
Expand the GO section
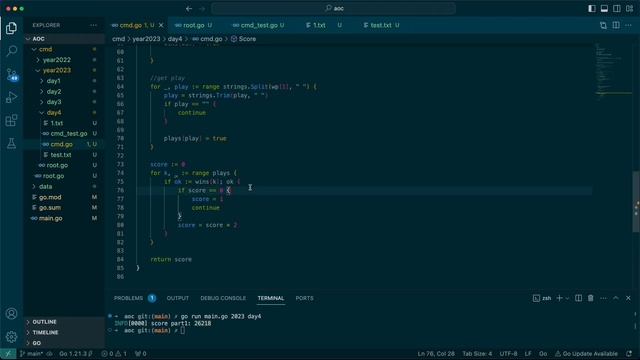click(x=64, y=343)
